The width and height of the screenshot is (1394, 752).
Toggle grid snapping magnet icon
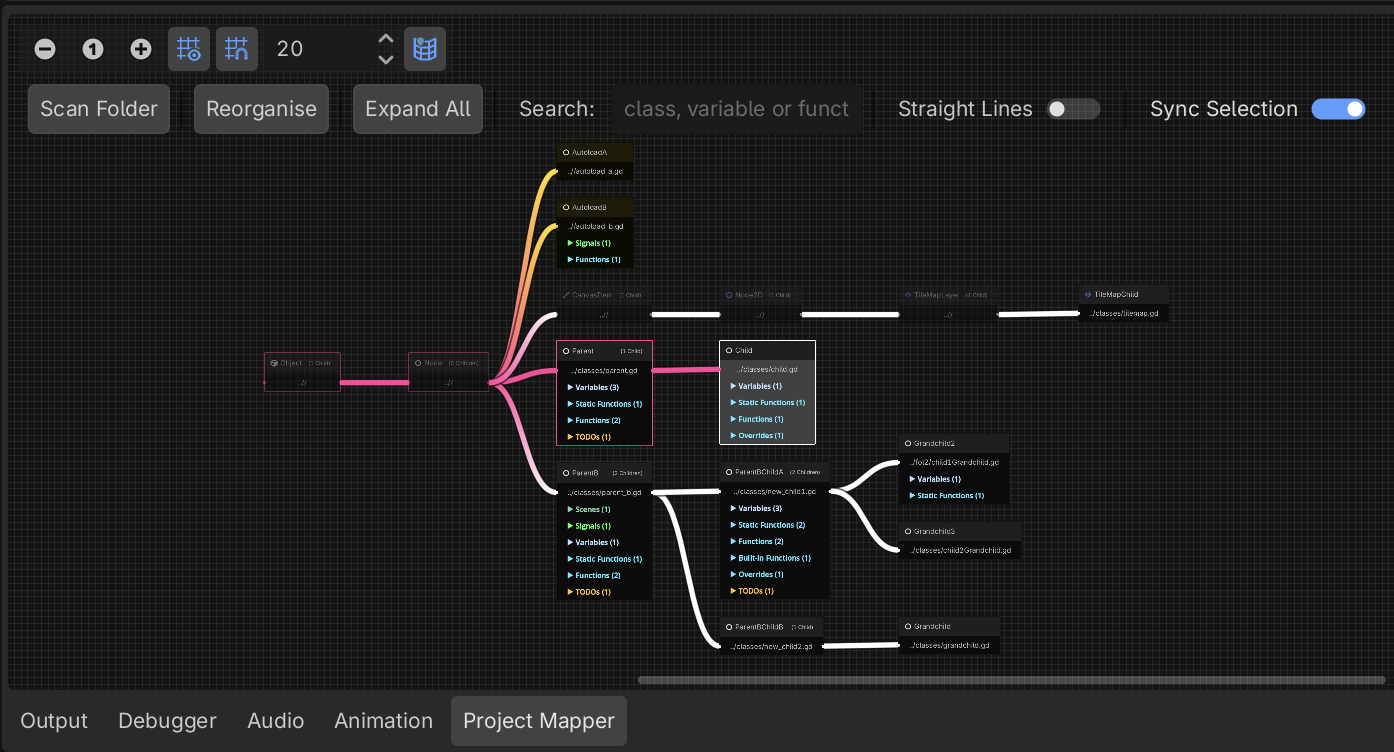237,49
